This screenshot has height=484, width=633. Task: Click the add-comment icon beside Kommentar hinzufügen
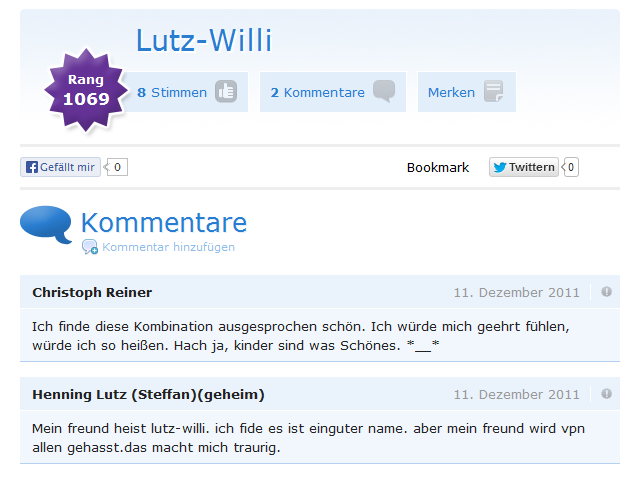coord(90,247)
